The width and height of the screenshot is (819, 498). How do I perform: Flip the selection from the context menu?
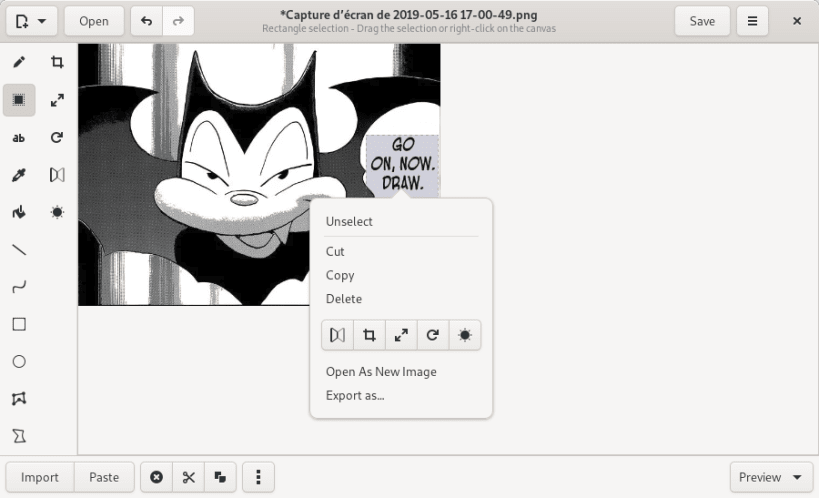[x=337, y=335]
